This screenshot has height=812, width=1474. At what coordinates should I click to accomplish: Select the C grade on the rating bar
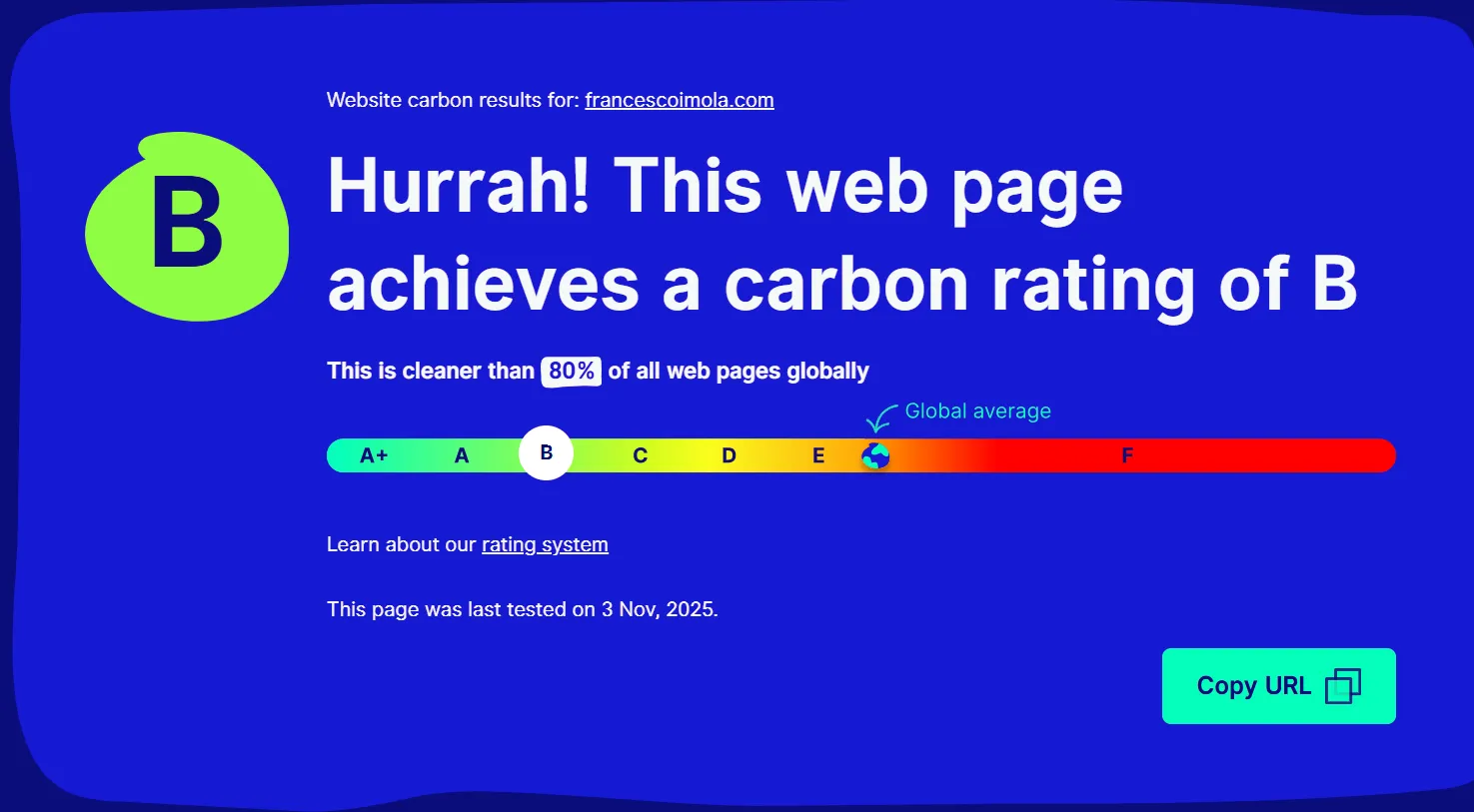[x=640, y=455]
